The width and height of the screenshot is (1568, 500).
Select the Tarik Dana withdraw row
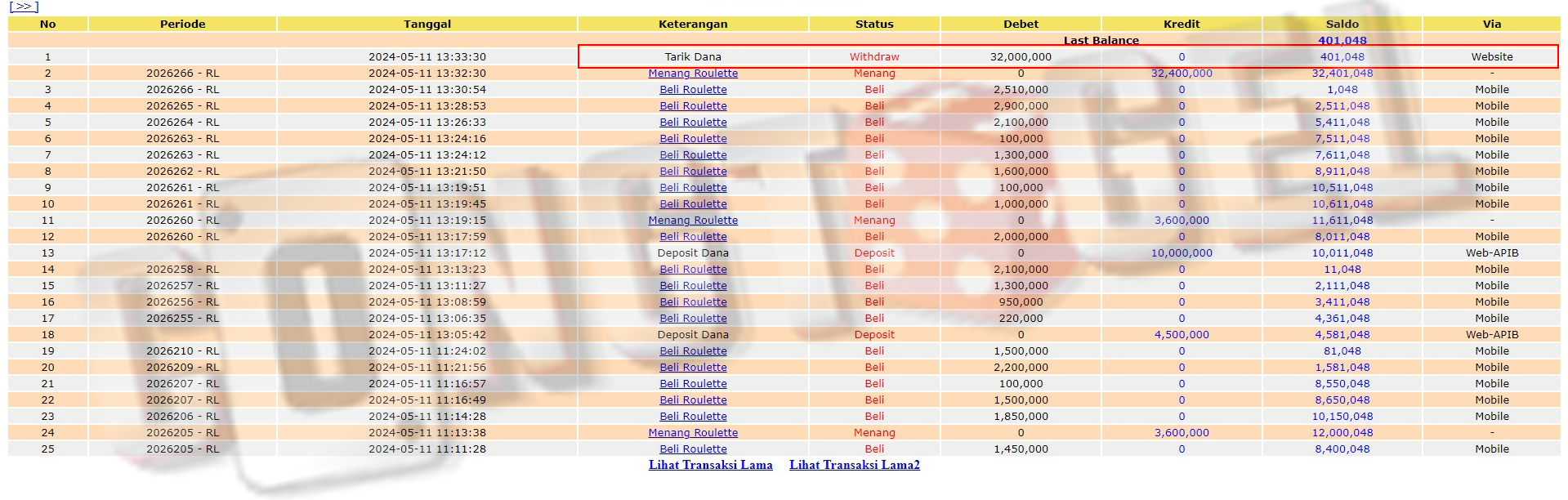pyautogui.click(x=693, y=57)
